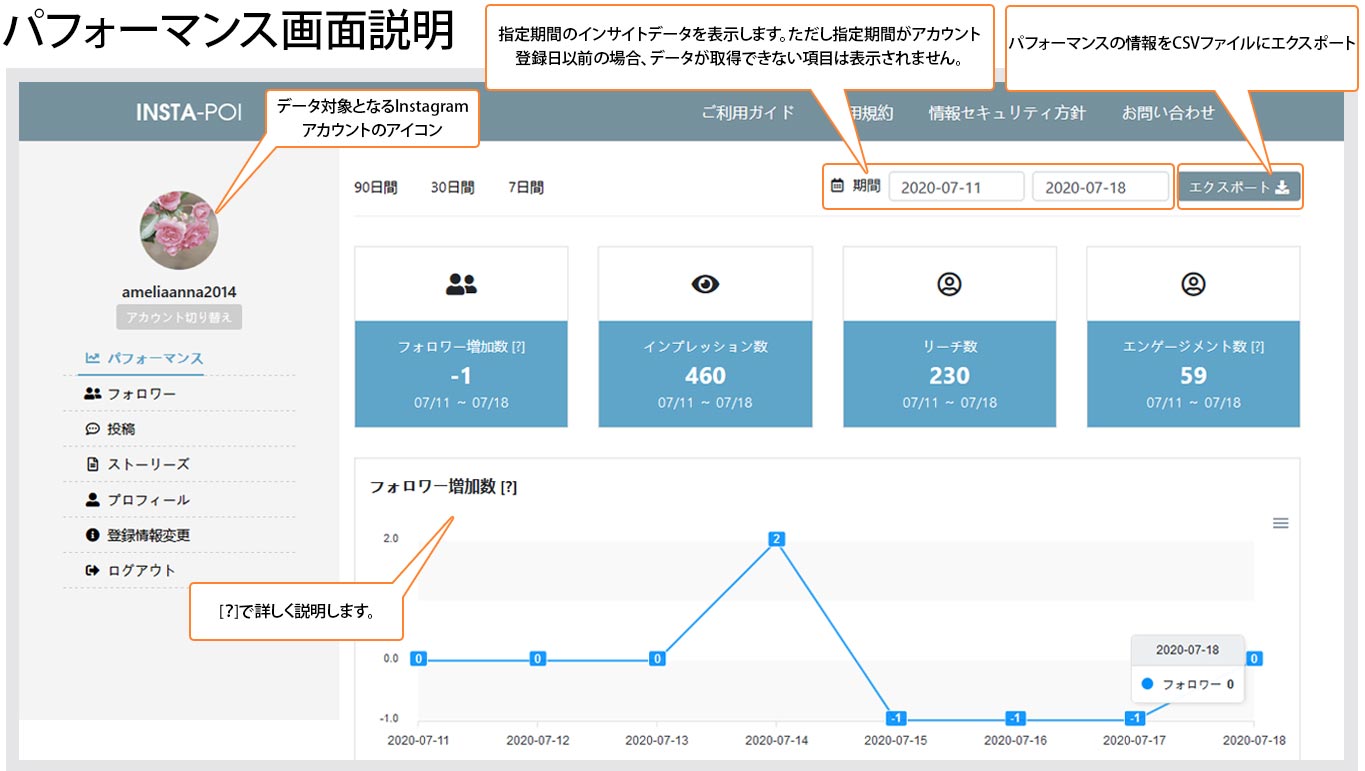This screenshot has width=1365, height=771.
Task: Click the user circle icon above リーチ数
Action: [x=949, y=285]
